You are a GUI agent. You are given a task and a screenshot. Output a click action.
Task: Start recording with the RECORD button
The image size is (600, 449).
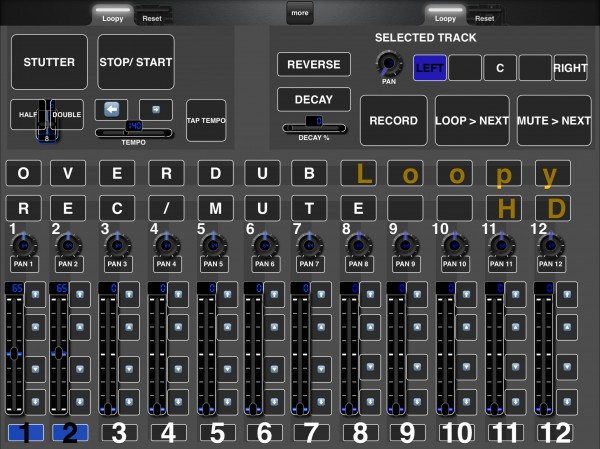[x=393, y=121]
